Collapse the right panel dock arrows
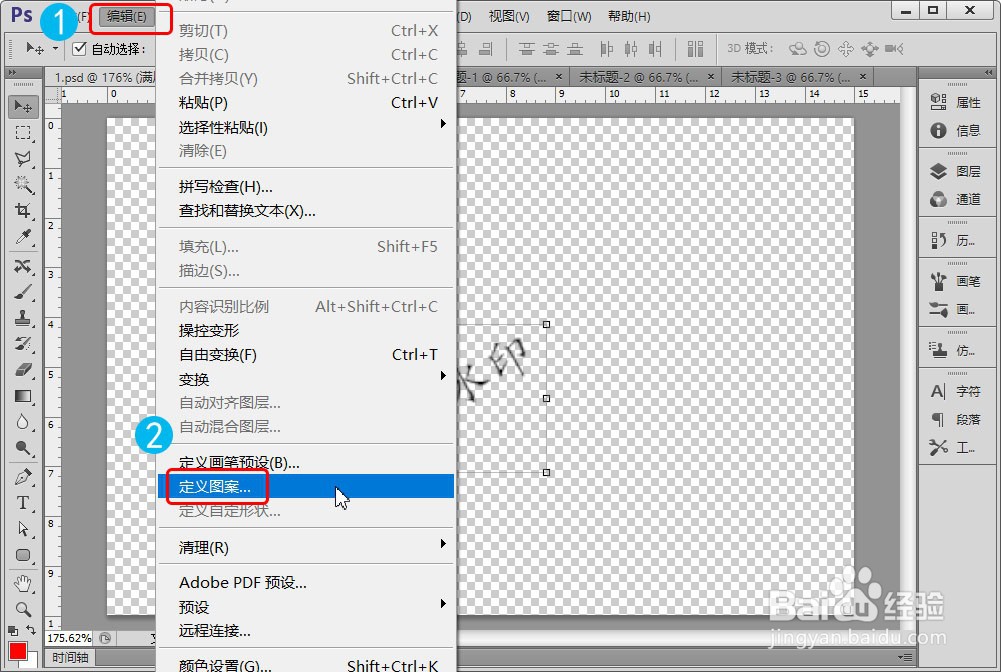 (988, 73)
